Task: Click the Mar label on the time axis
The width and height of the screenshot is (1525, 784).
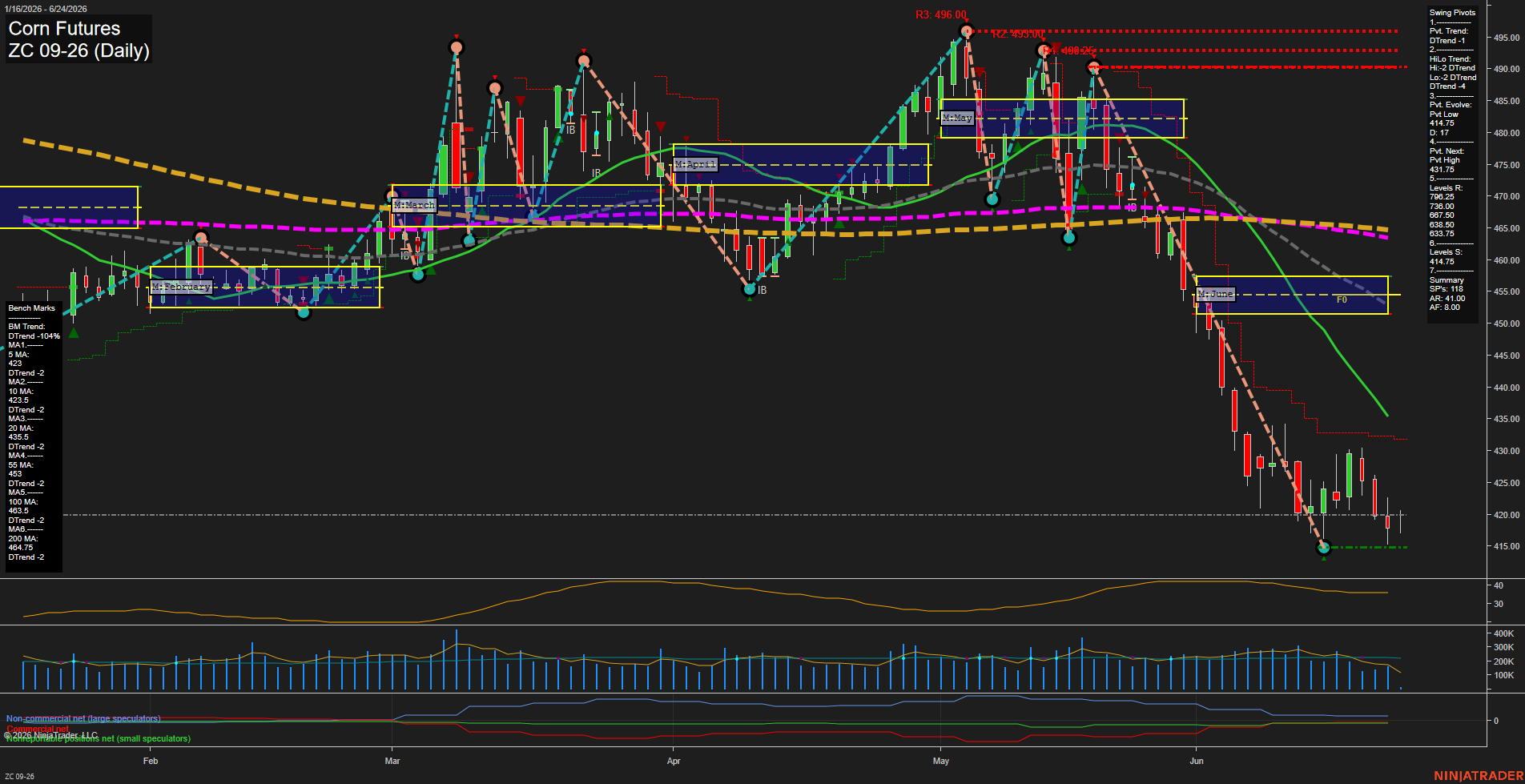Action: [x=392, y=761]
